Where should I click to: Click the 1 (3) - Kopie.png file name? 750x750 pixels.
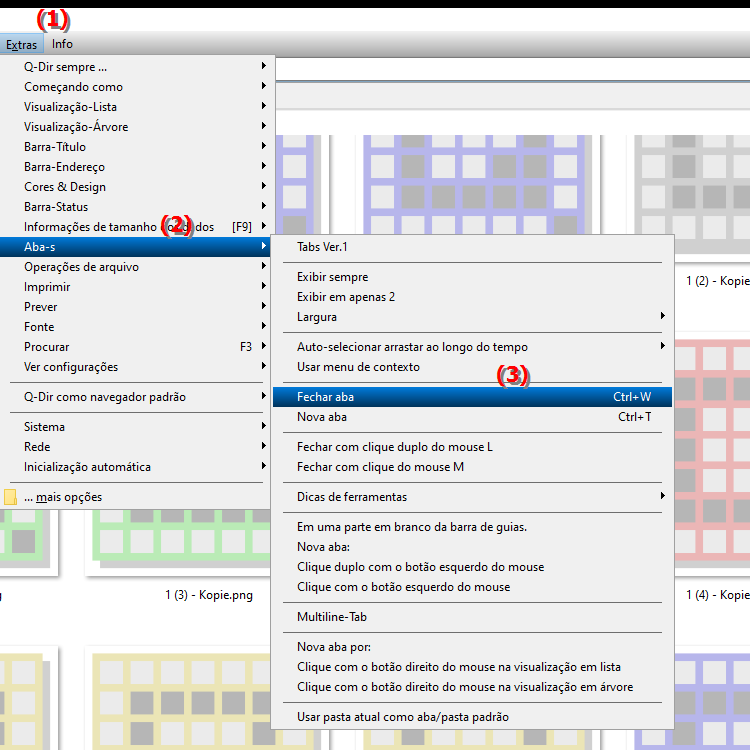[x=209, y=595]
